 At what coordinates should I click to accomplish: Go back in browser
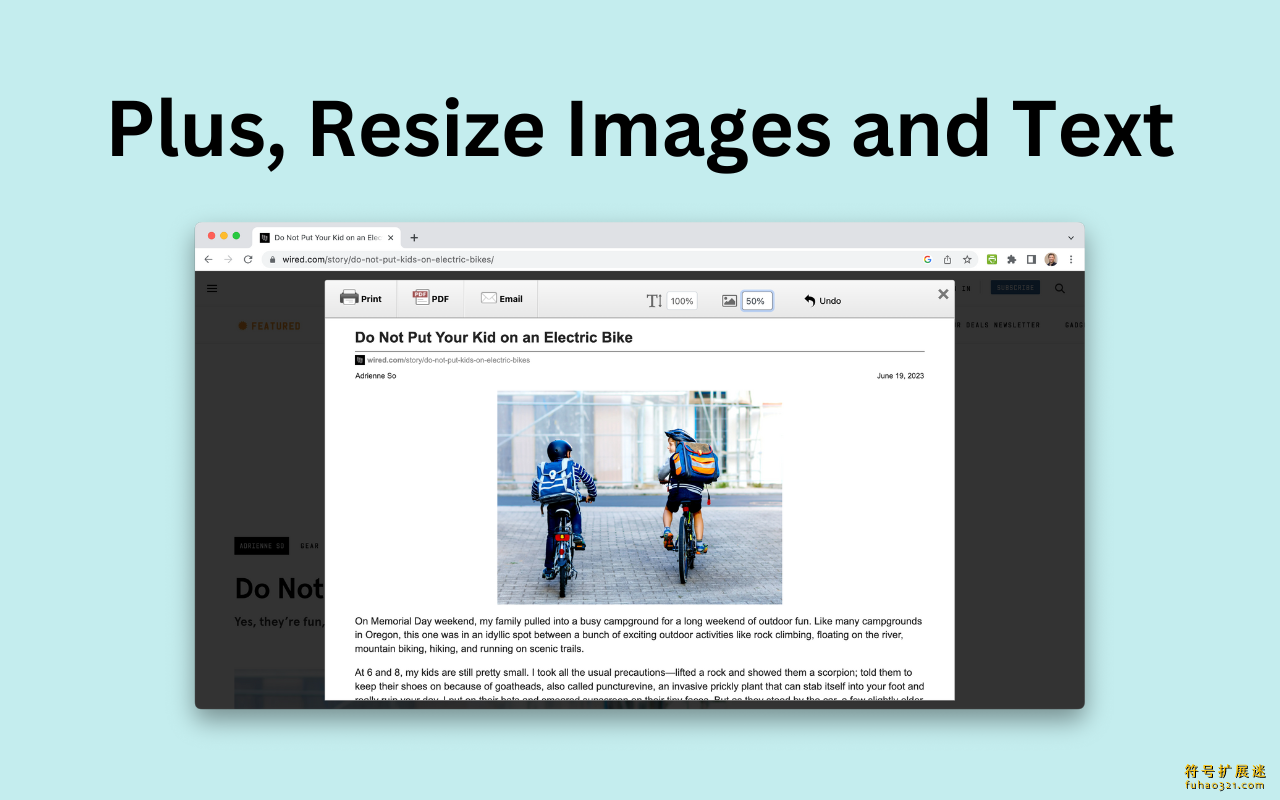[208, 259]
